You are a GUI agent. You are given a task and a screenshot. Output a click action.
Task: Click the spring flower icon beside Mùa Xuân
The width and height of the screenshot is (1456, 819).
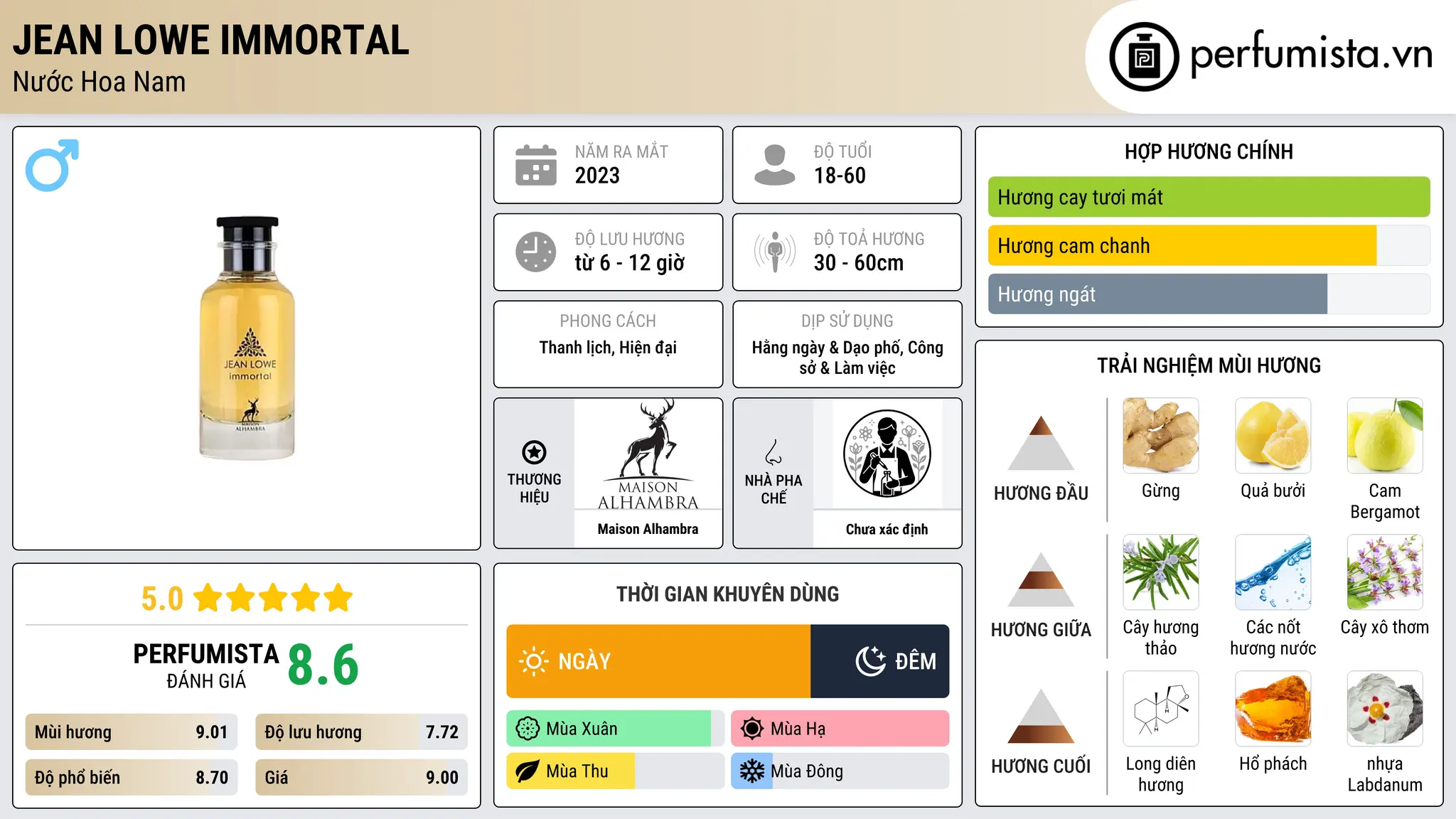pyautogui.click(x=528, y=729)
